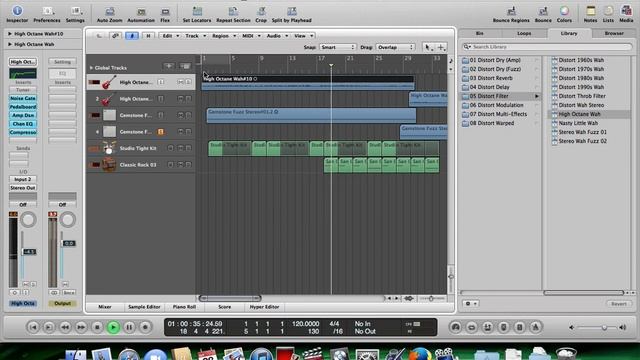Click the Rewind transport control
The image size is (640, 360).
tap(65, 327)
